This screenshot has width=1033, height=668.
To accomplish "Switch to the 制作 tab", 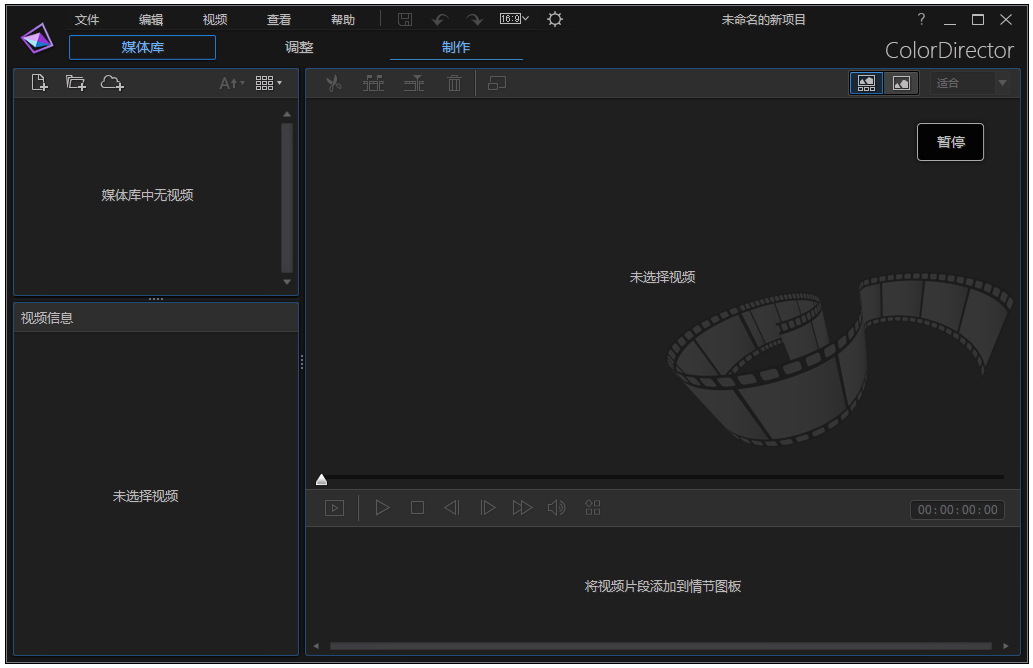I will [456, 47].
